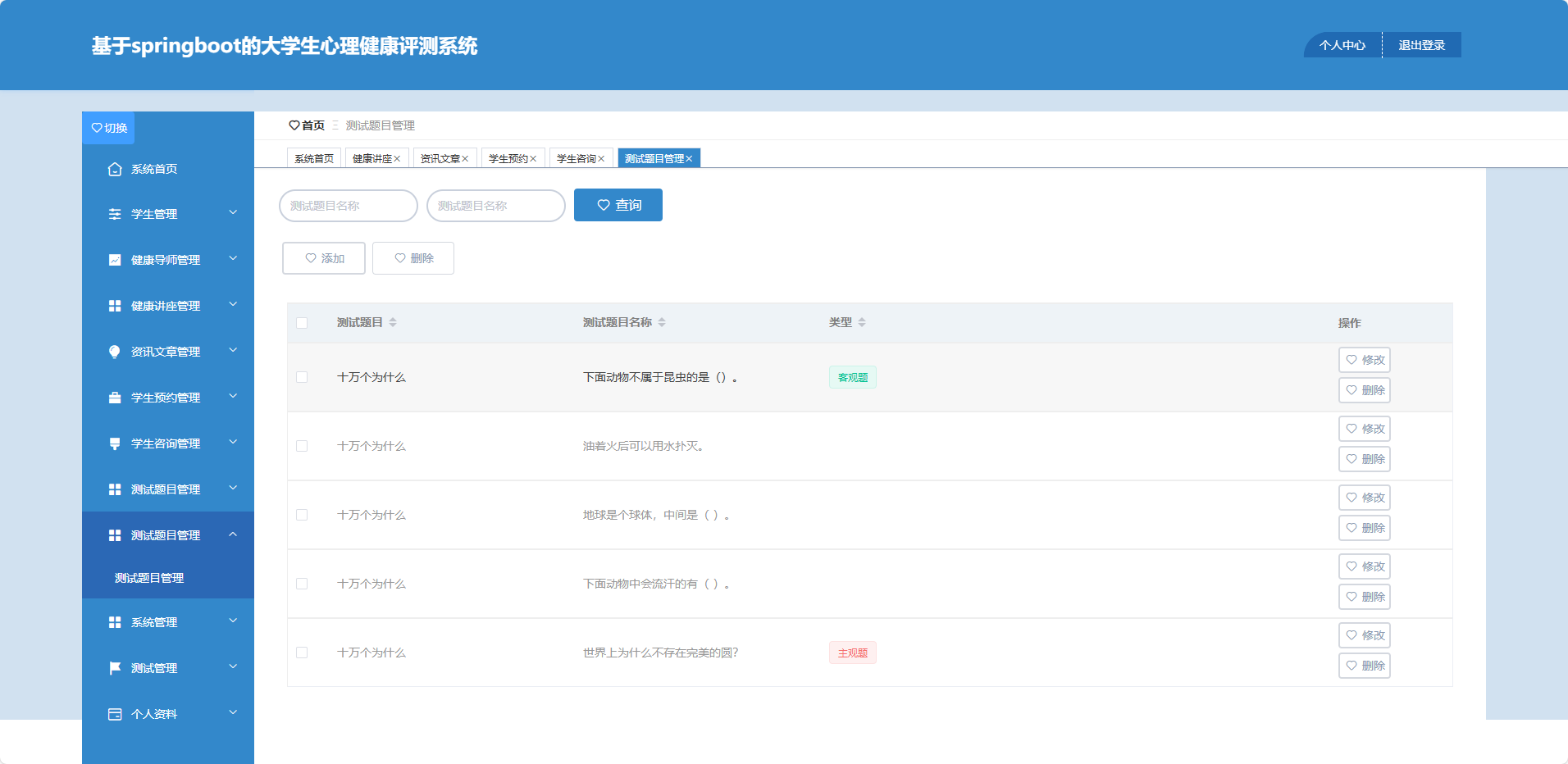This screenshot has width=1568, height=764.
Task: Expand the 学生预约管理 menu chevron
Action: (x=233, y=397)
